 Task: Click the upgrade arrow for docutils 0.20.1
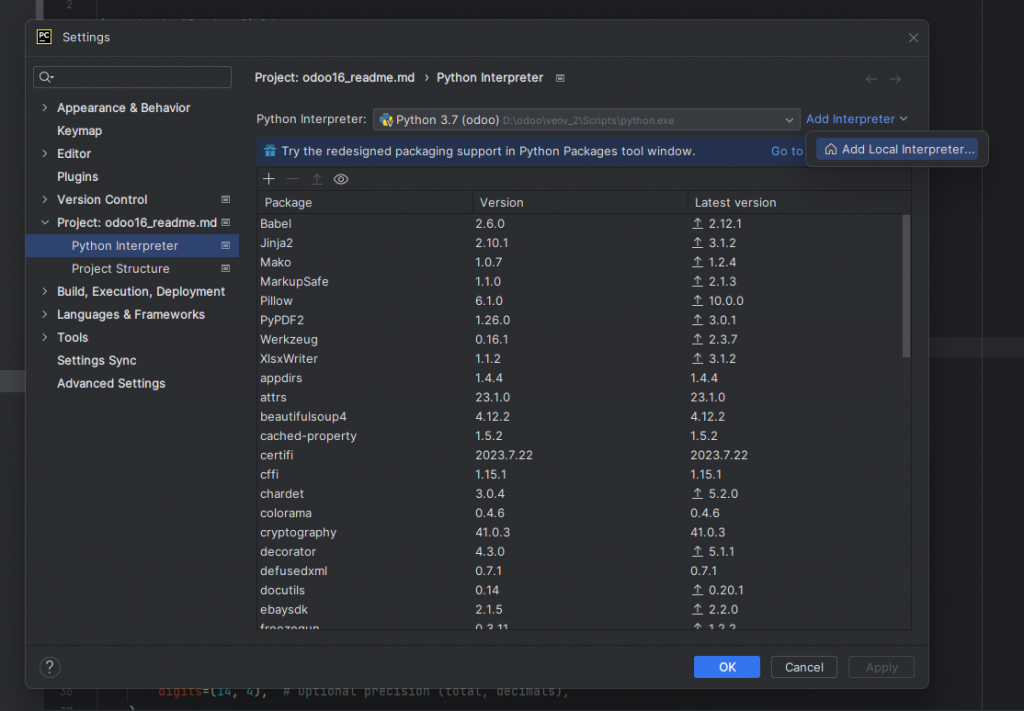point(697,590)
